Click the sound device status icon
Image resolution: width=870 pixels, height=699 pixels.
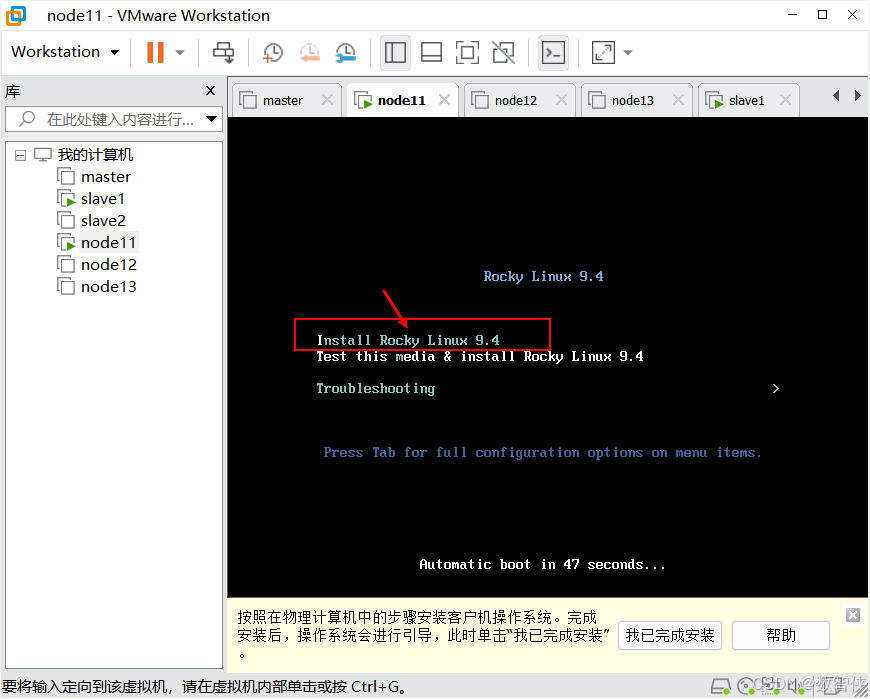(x=797, y=686)
